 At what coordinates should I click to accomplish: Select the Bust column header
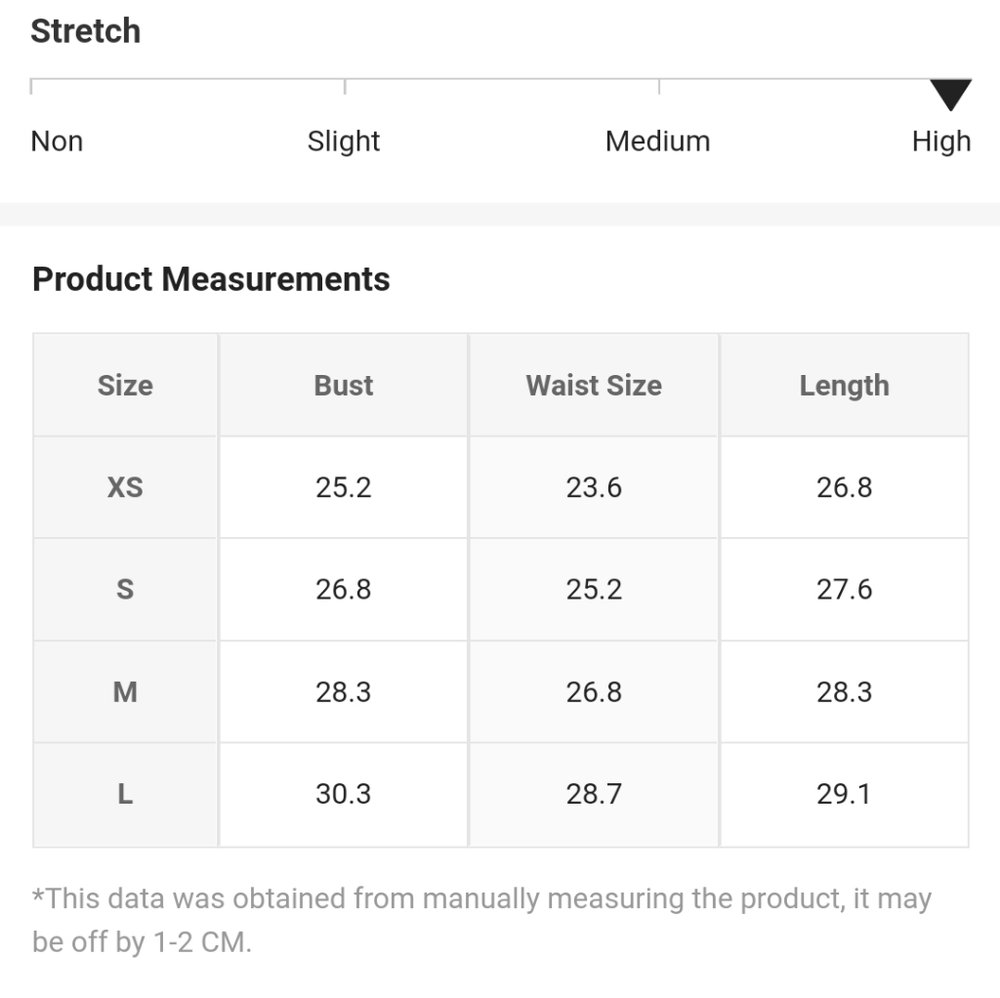[x=343, y=385]
